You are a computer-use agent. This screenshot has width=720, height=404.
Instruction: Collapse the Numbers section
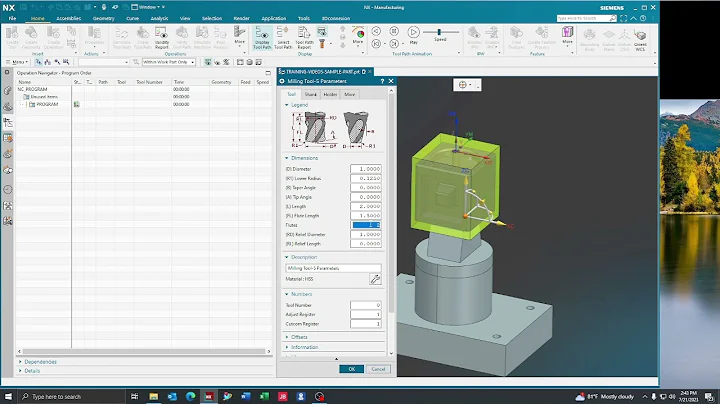287,294
